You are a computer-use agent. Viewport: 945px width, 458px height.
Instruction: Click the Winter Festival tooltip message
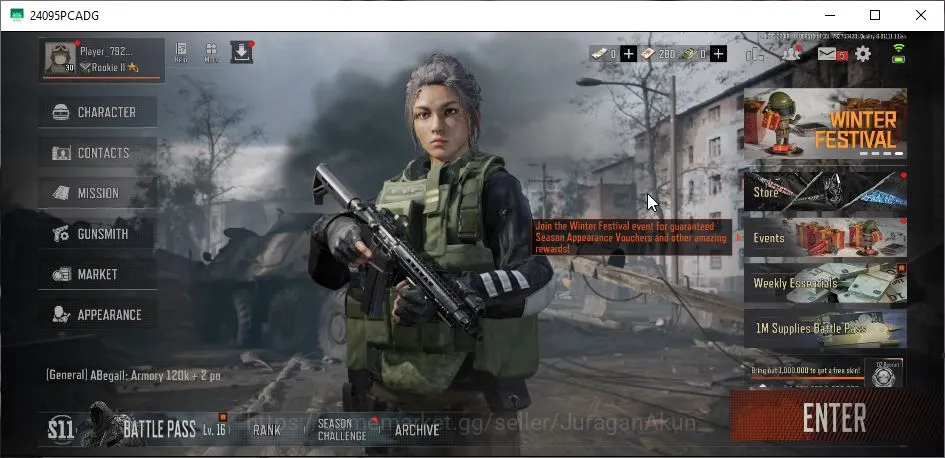[x=632, y=237]
